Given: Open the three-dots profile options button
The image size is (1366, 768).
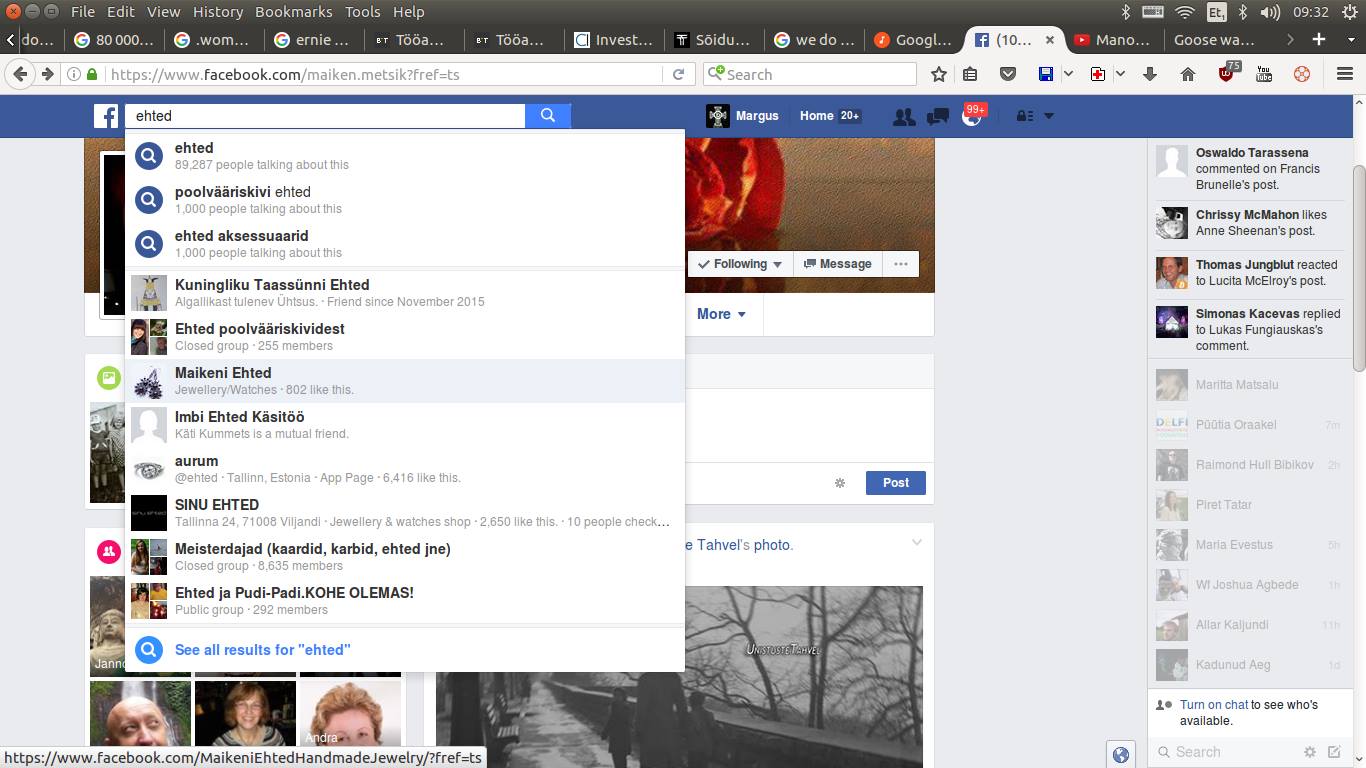Looking at the screenshot, I should (901, 264).
